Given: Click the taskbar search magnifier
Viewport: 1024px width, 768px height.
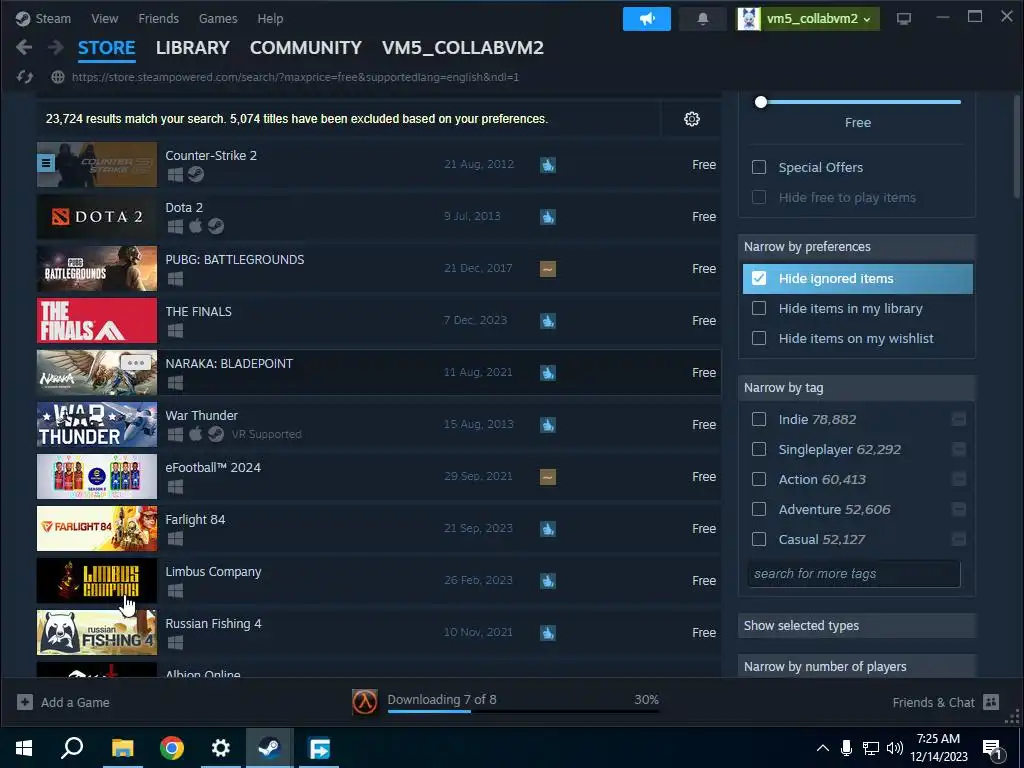Looking at the screenshot, I should [x=72, y=748].
